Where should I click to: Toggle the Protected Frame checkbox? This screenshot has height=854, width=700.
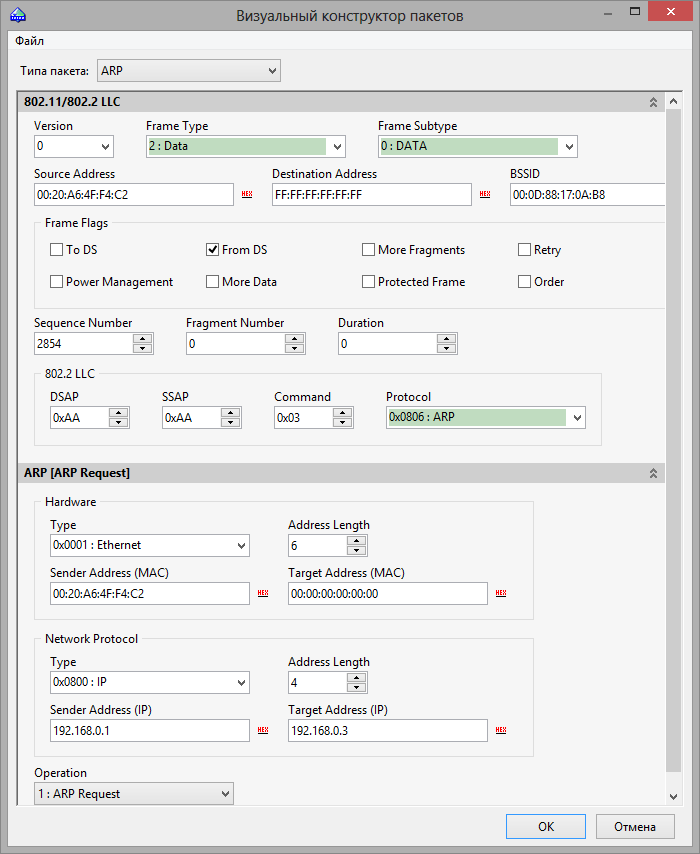pyautogui.click(x=368, y=282)
